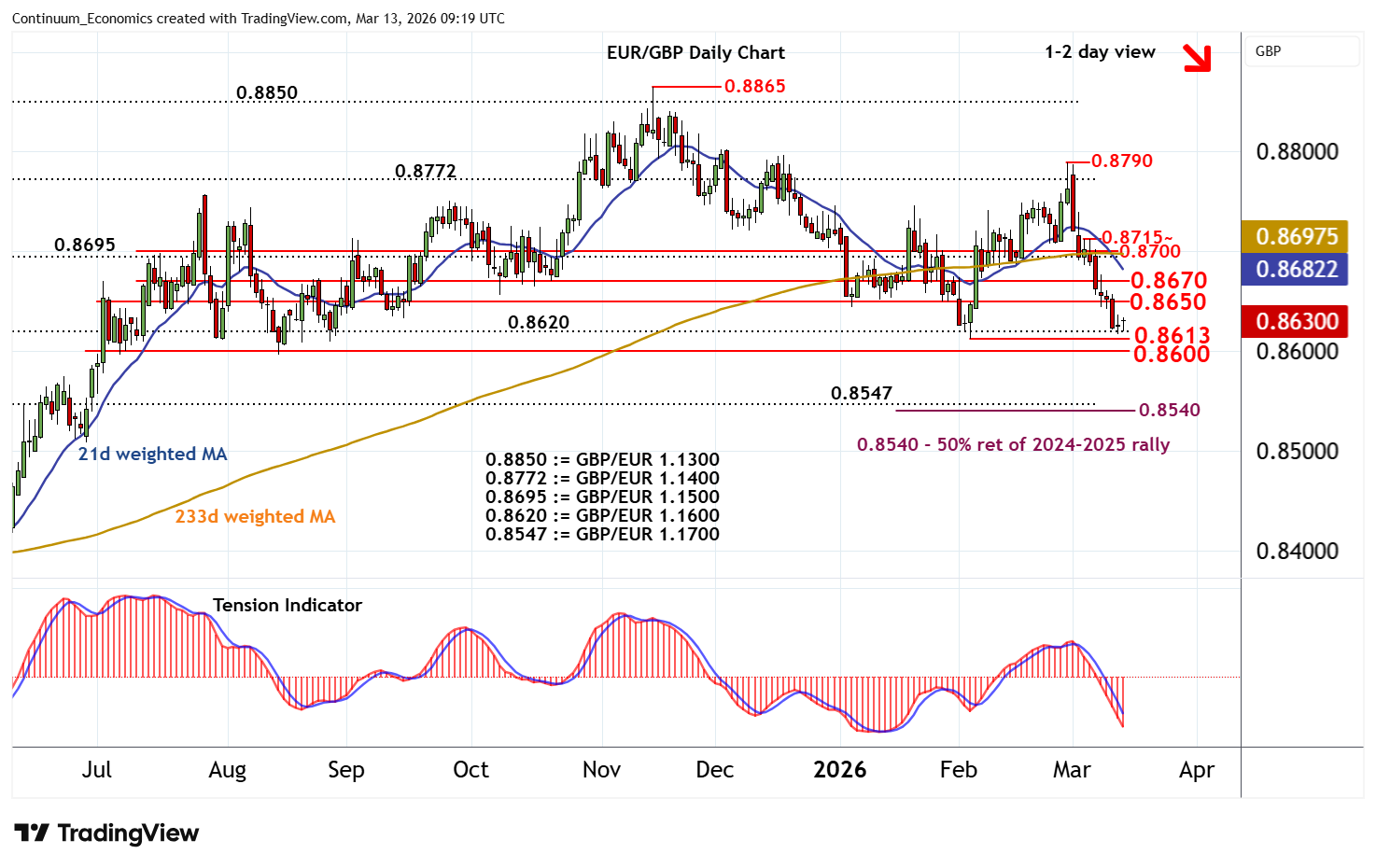Click the 0.8865 high level marker
The height and width of the screenshot is (868, 1376).
pos(754,87)
